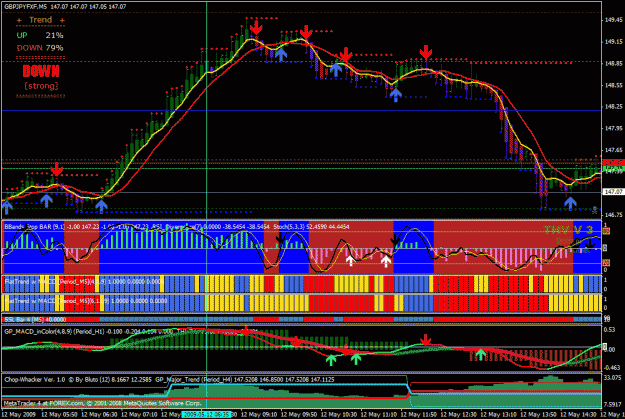This screenshot has width=625, height=419.
Task: Select the Stoch(5,3,3) indicator label
Action: click(x=290, y=227)
